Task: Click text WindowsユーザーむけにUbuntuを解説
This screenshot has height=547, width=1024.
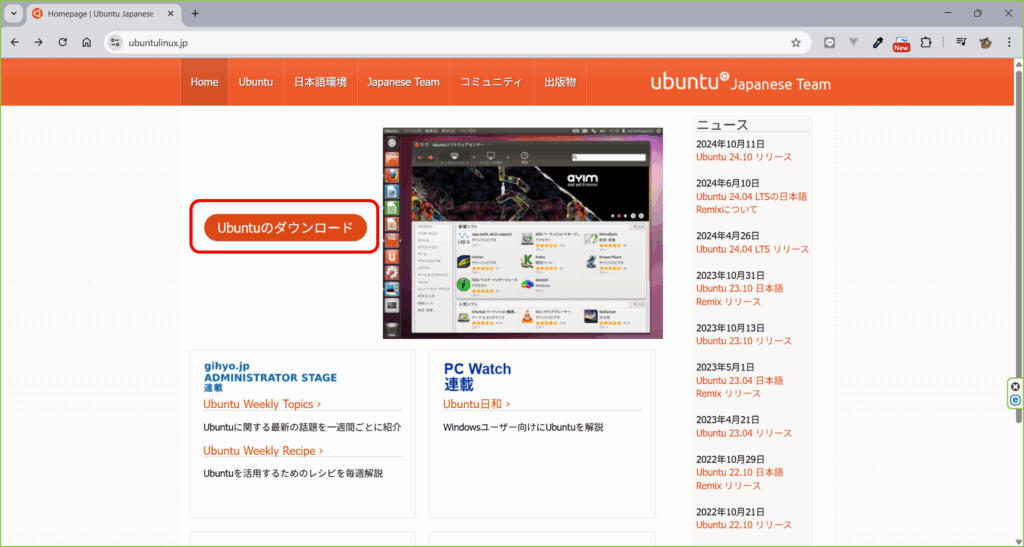Action: click(523, 428)
